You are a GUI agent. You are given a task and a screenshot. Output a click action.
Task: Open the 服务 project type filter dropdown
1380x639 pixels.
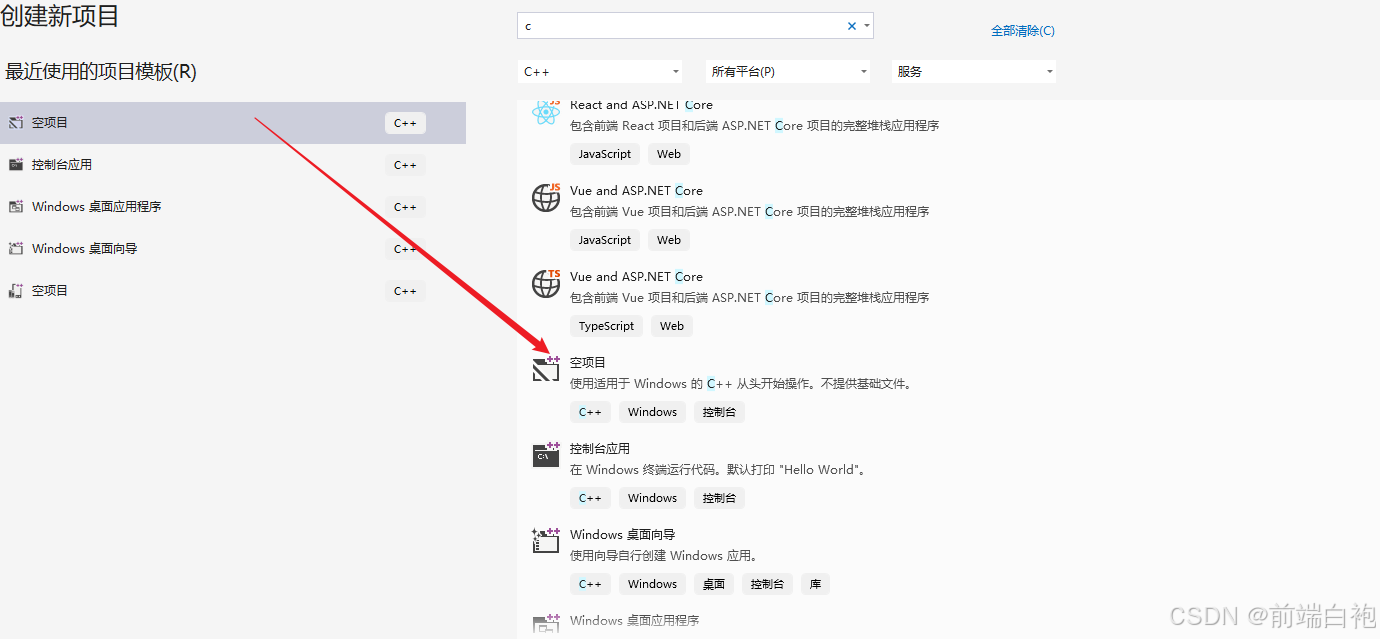coord(974,72)
